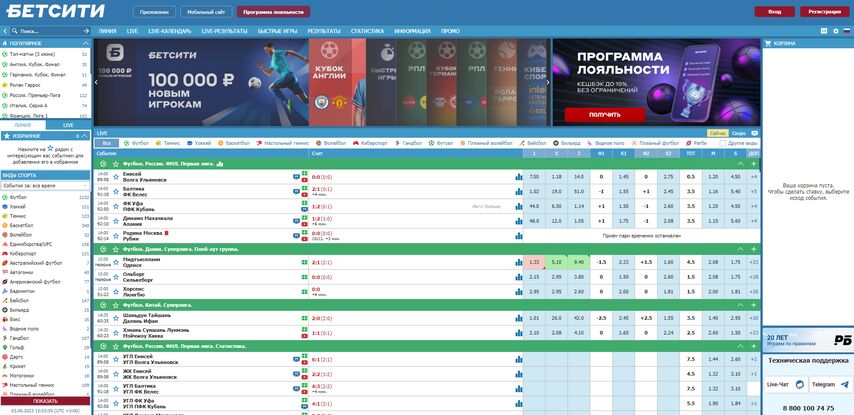This screenshot has height=415, width=854.
Task: Click the Вход login button
Action: click(774, 11)
